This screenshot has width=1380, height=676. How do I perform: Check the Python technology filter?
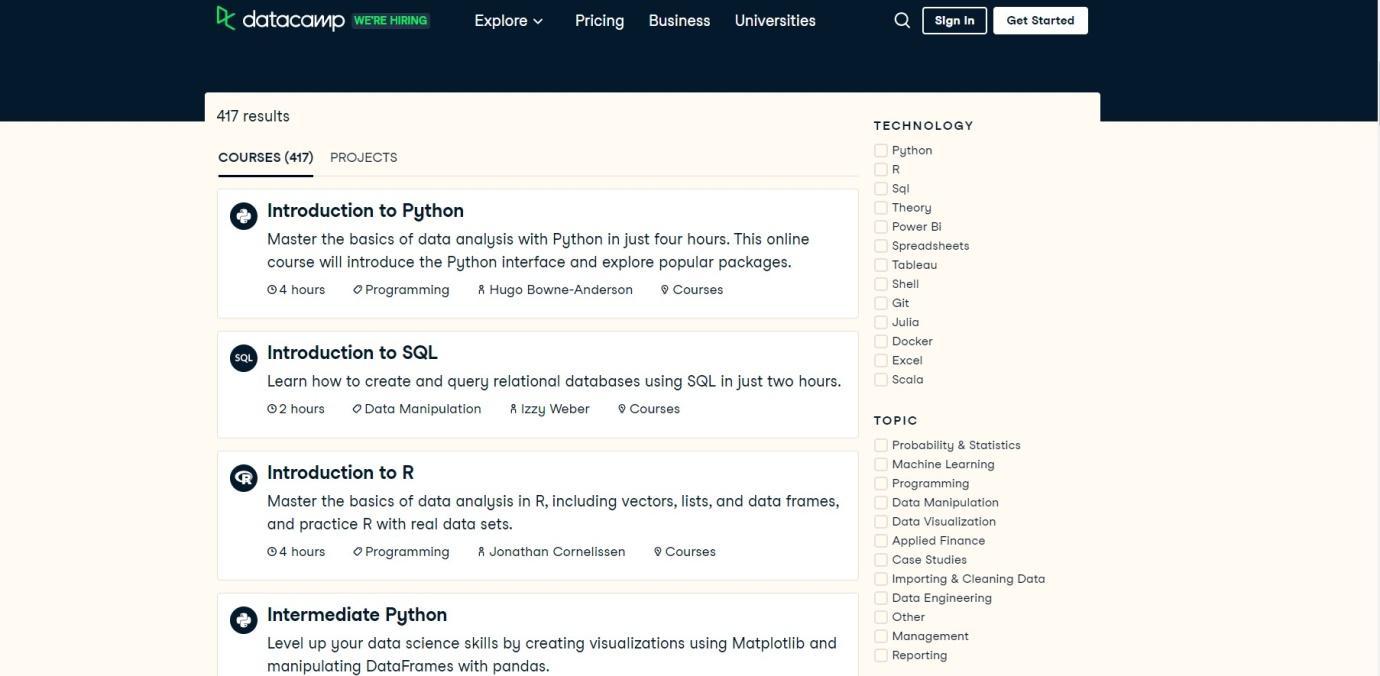(x=881, y=151)
